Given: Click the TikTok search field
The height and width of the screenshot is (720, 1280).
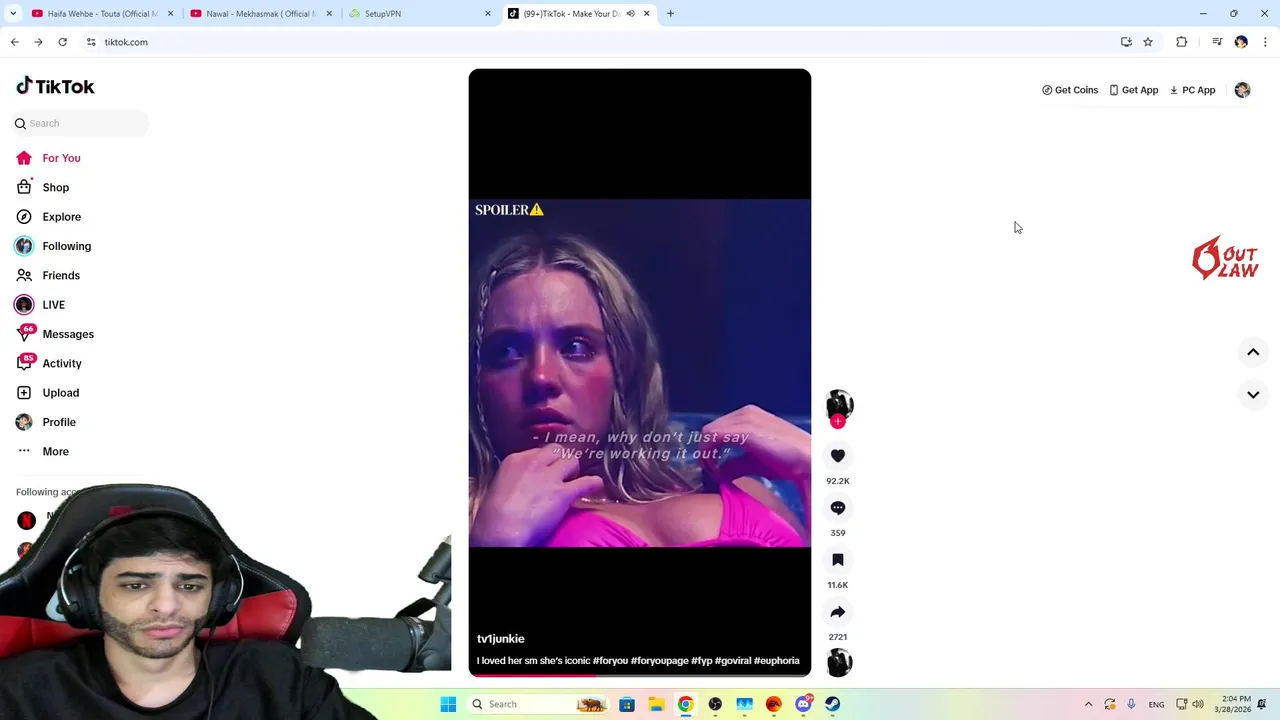Looking at the screenshot, I should tap(80, 123).
